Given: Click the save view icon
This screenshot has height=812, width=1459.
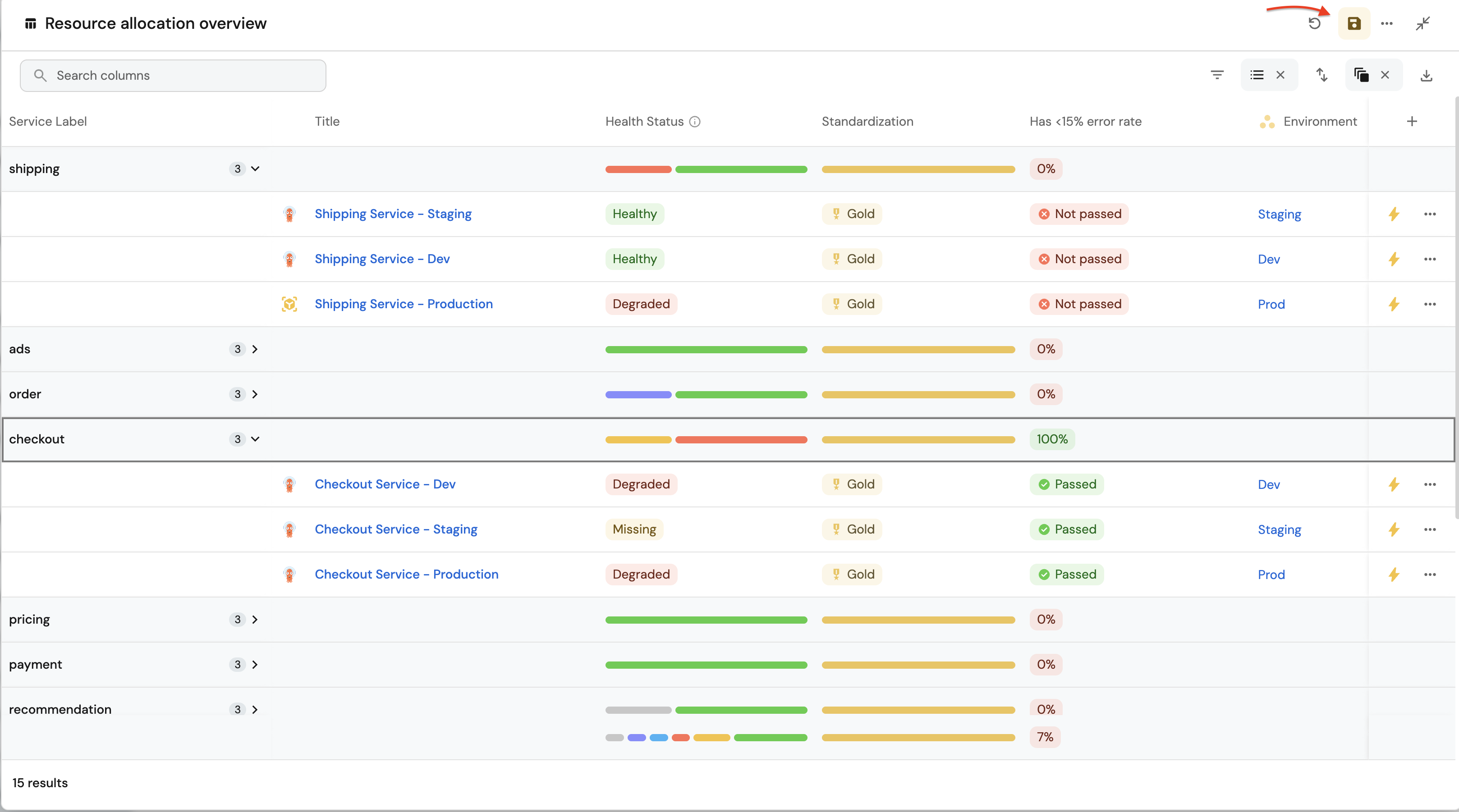Looking at the screenshot, I should 1353,23.
